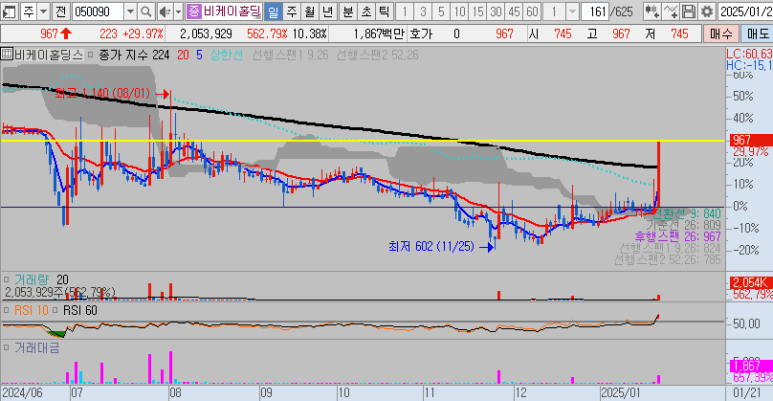The width and height of the screenshot is (773, 401).
Task: Select the 년 yearly chart tab
Action: tap(327, 12)
